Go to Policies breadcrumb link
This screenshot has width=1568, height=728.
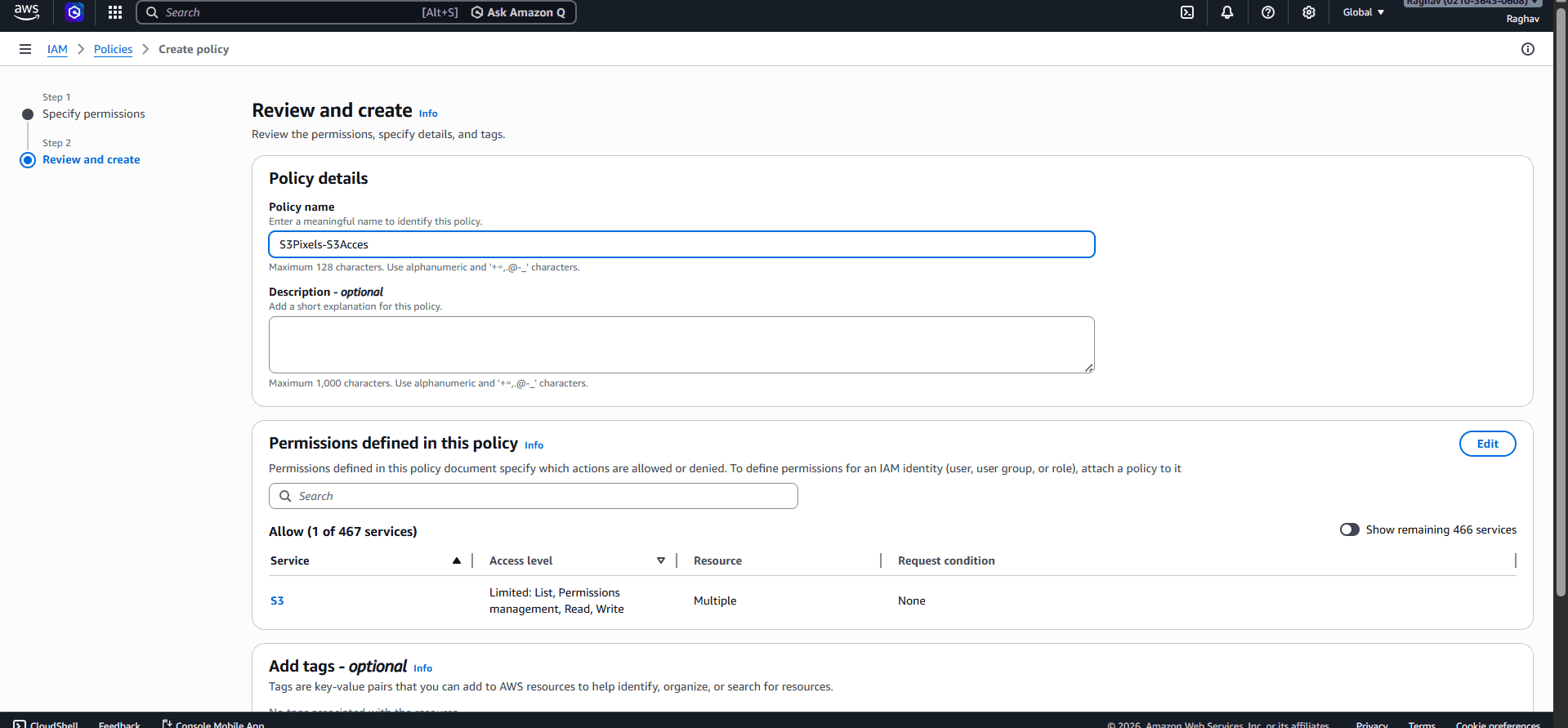tap(113, 49)
